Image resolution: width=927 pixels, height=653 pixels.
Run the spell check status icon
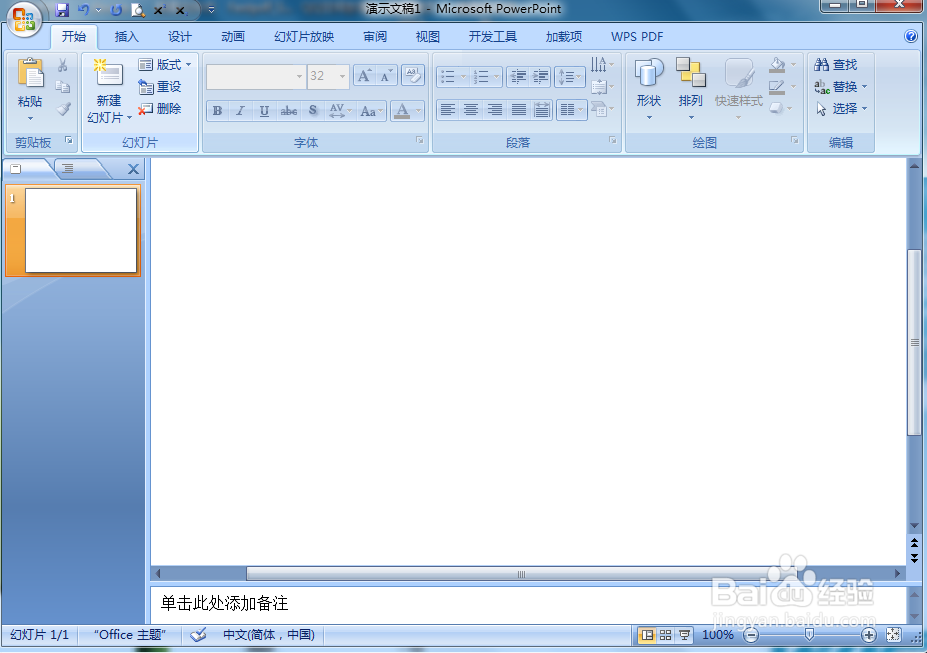pyautogui.click(x=198, y=635)
